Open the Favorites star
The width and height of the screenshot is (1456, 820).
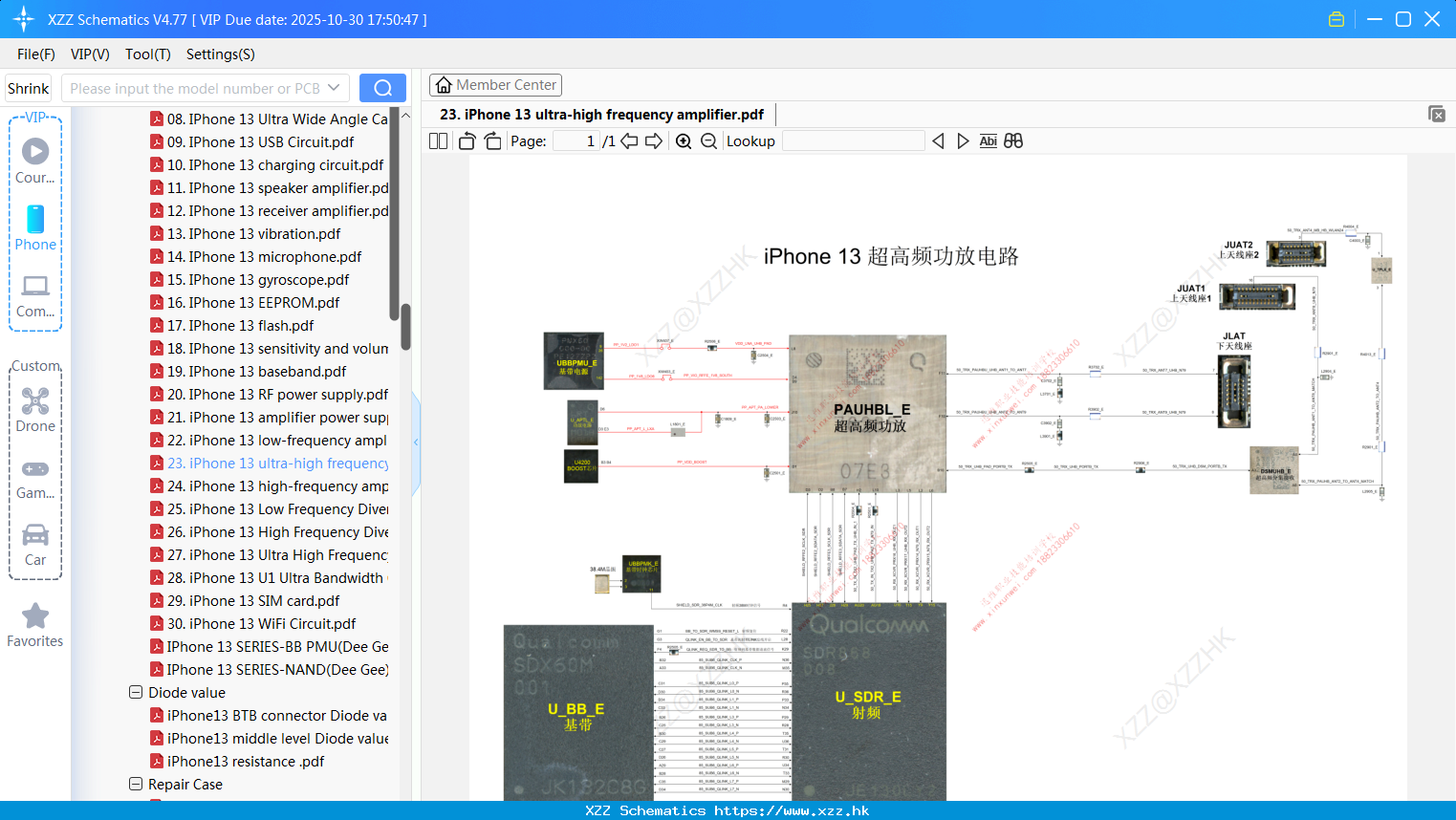click(35, 625)
